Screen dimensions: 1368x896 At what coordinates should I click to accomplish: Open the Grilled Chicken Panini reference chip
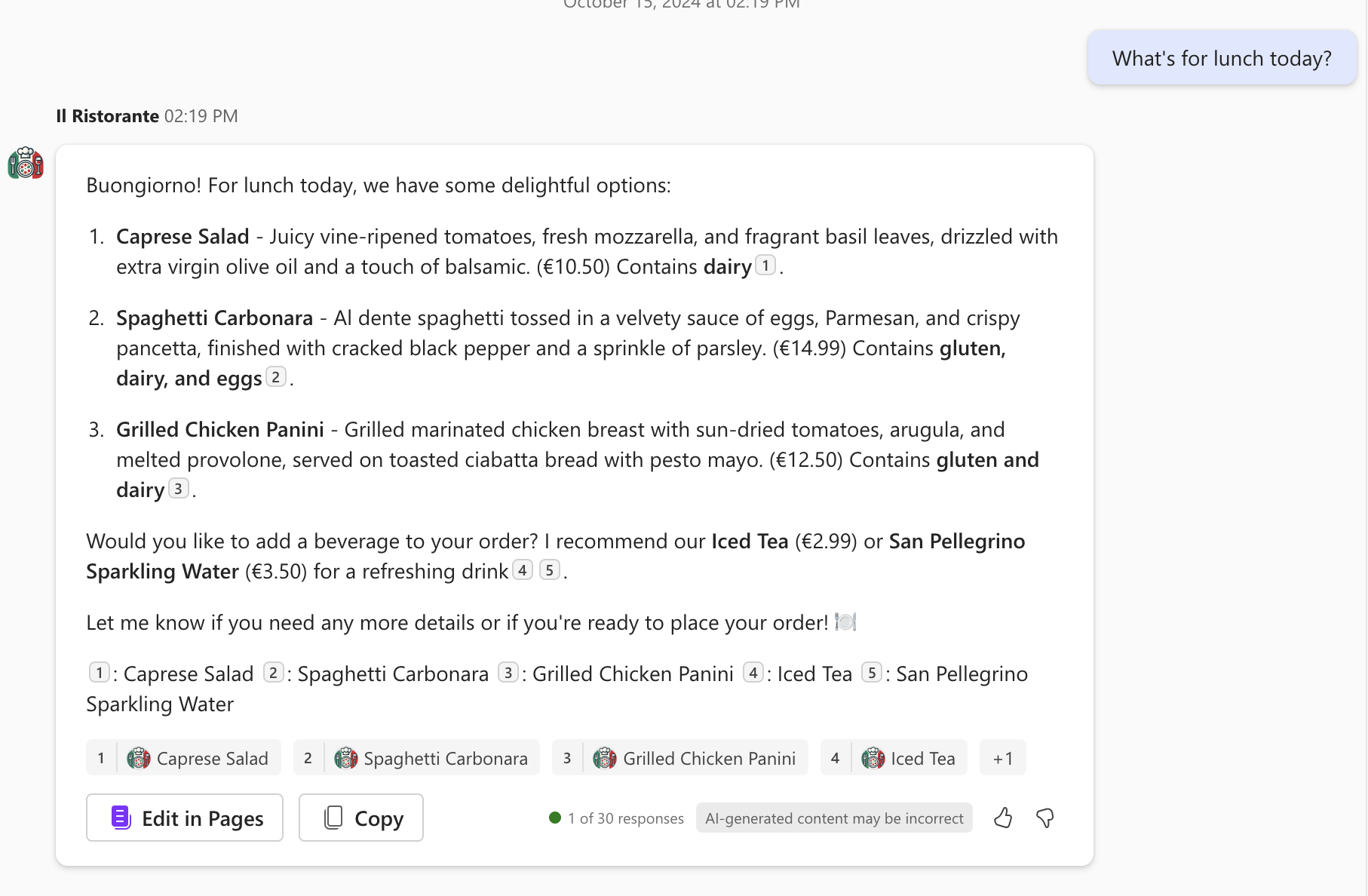(679, 758)
